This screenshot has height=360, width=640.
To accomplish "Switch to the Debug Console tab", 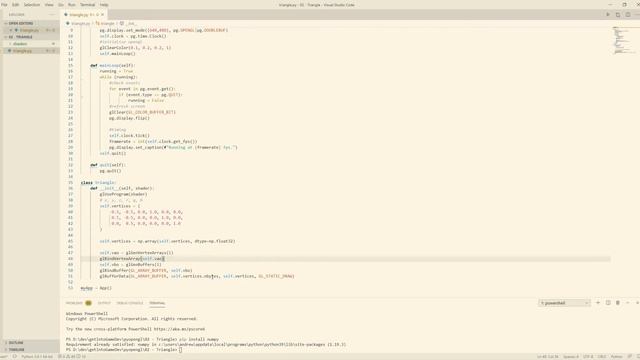I will [x=130, y=303].
